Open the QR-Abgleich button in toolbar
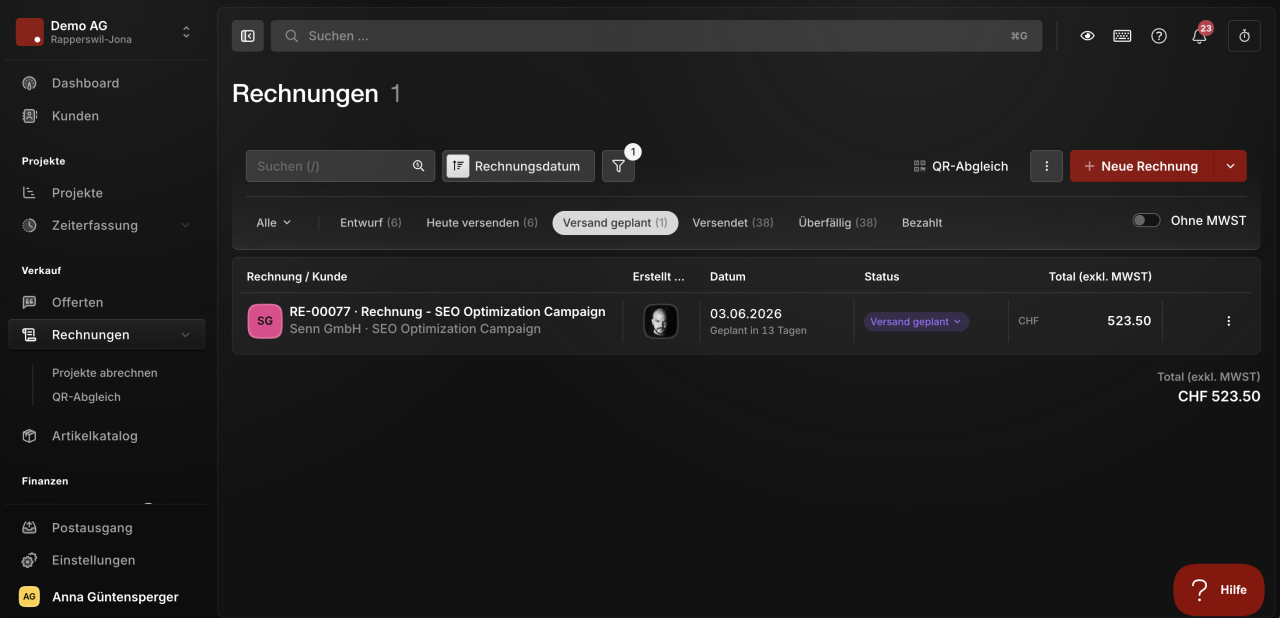The width and height of the screenshot is (1280, 618). pos(961,166)
